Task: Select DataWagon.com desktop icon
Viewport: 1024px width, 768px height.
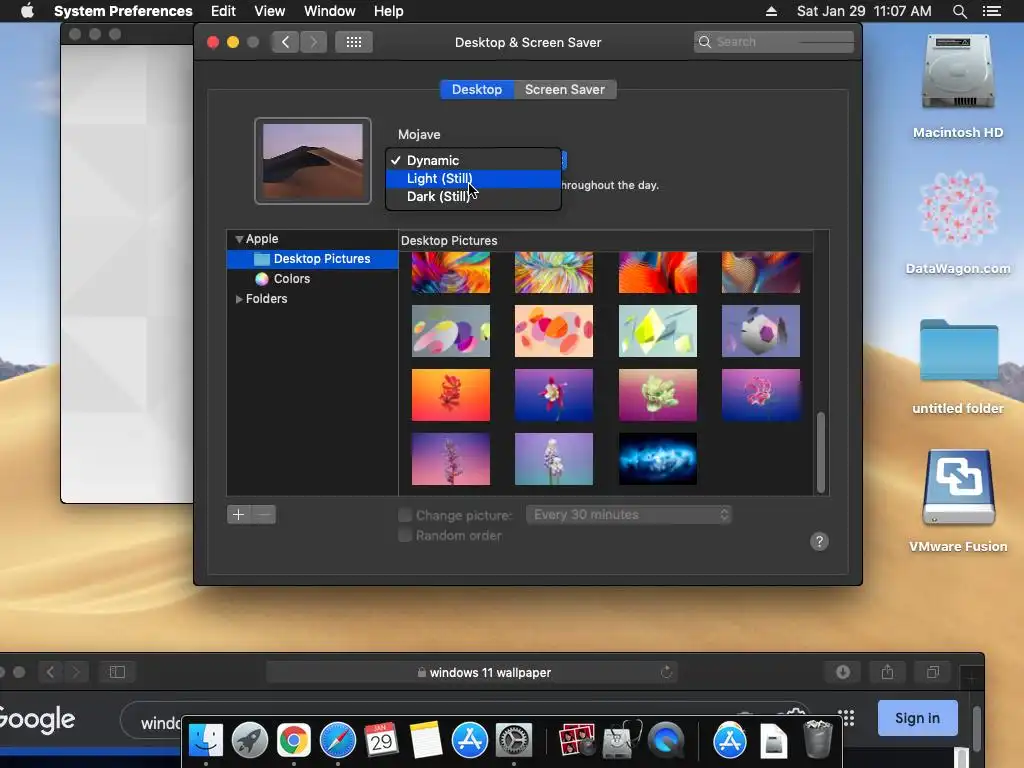Action: [958, 223]
